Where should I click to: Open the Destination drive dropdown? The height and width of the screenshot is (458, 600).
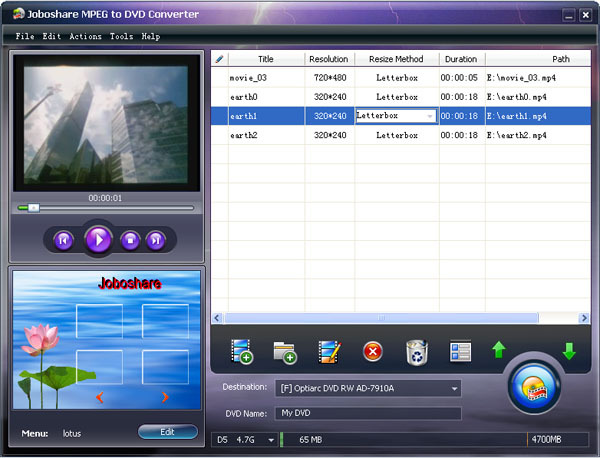pos(454,389)
